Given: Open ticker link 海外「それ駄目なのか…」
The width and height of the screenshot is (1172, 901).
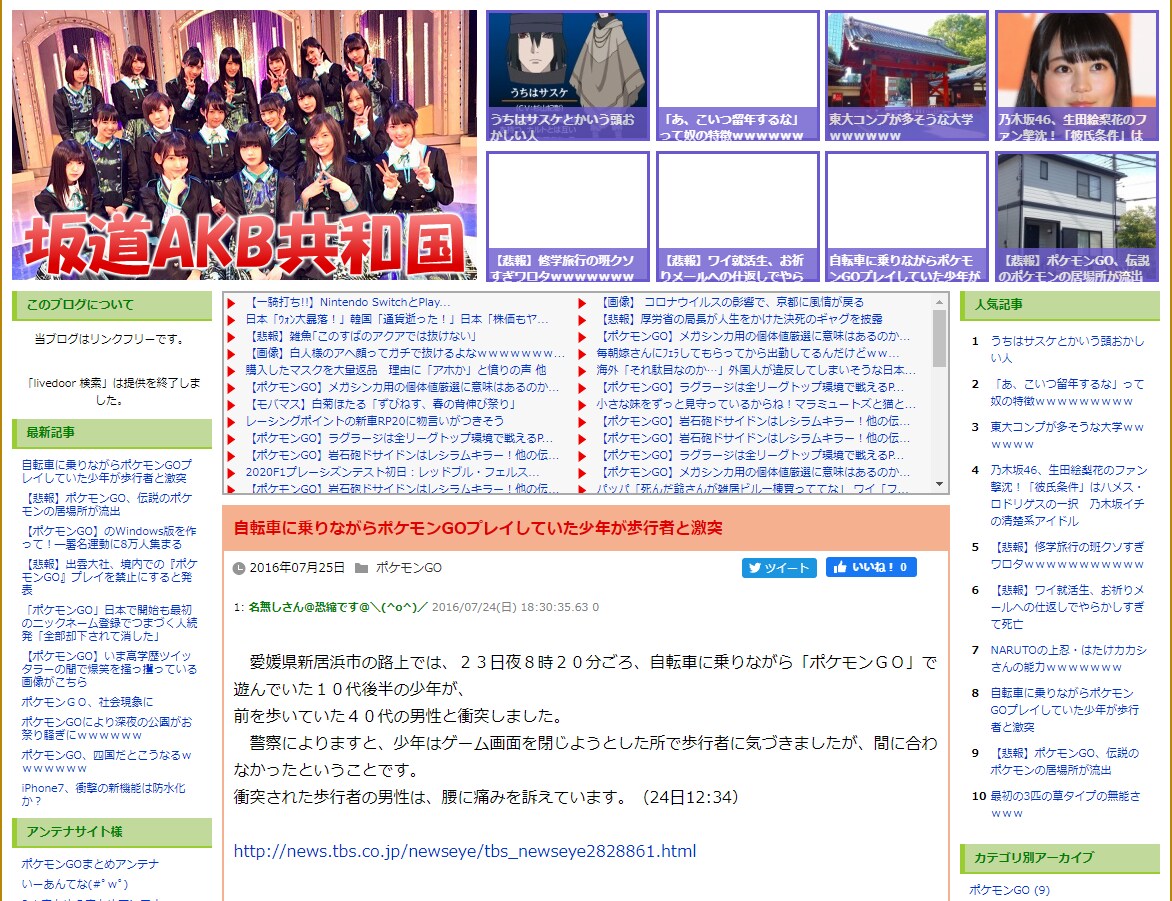Looking at the screenshot, I should (756, 370).
